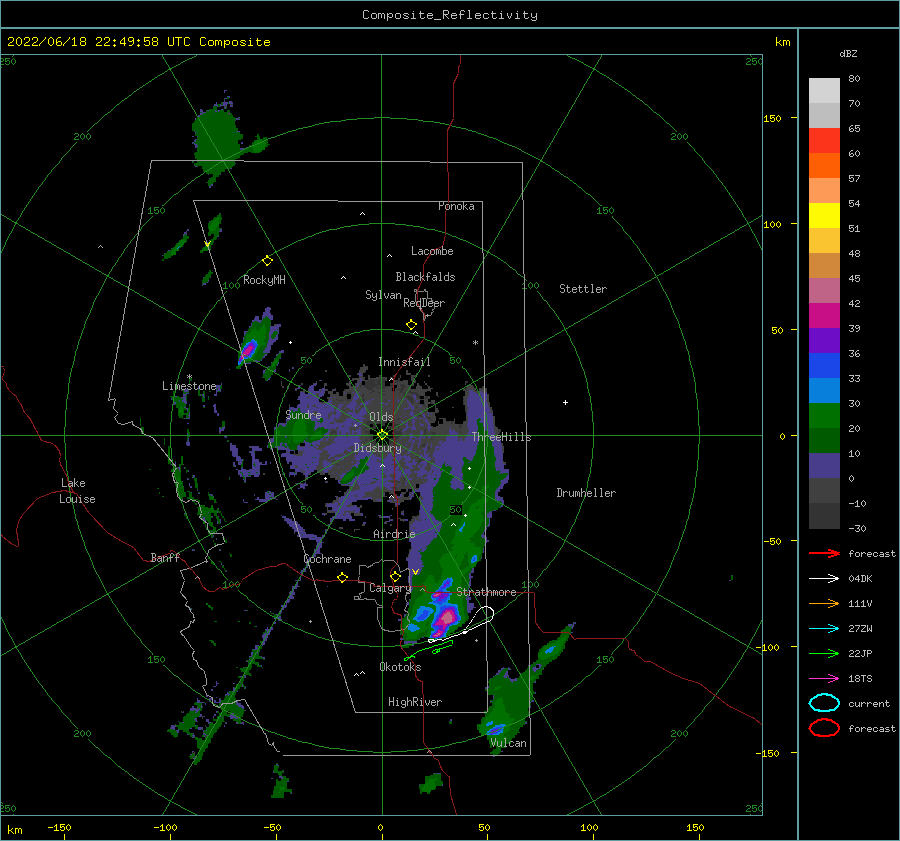Click the Innisfail town label

404,362
